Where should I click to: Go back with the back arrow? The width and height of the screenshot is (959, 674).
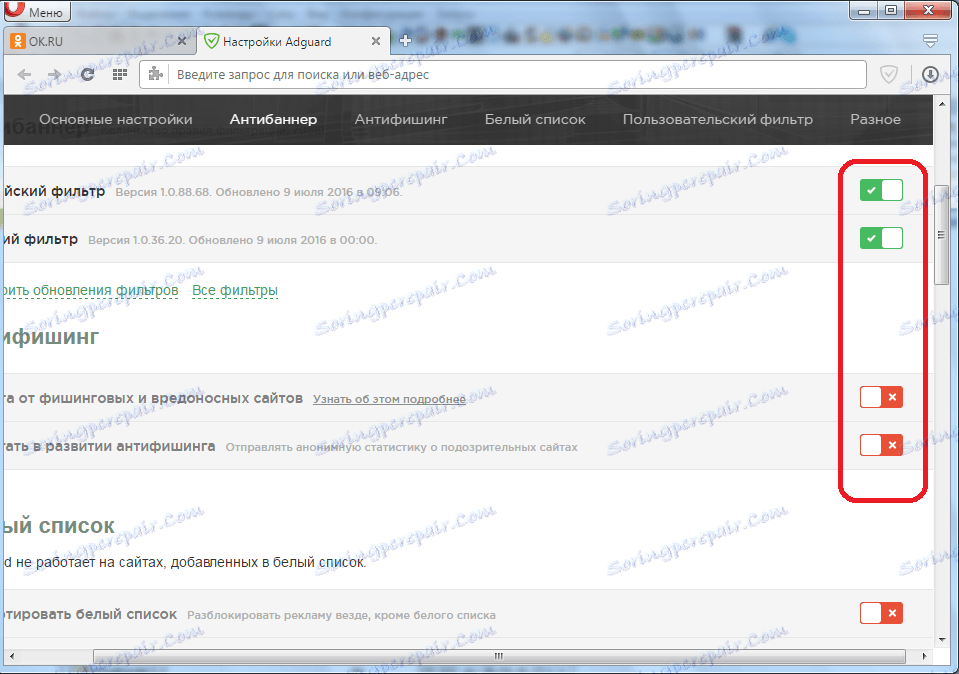(24, 75)
